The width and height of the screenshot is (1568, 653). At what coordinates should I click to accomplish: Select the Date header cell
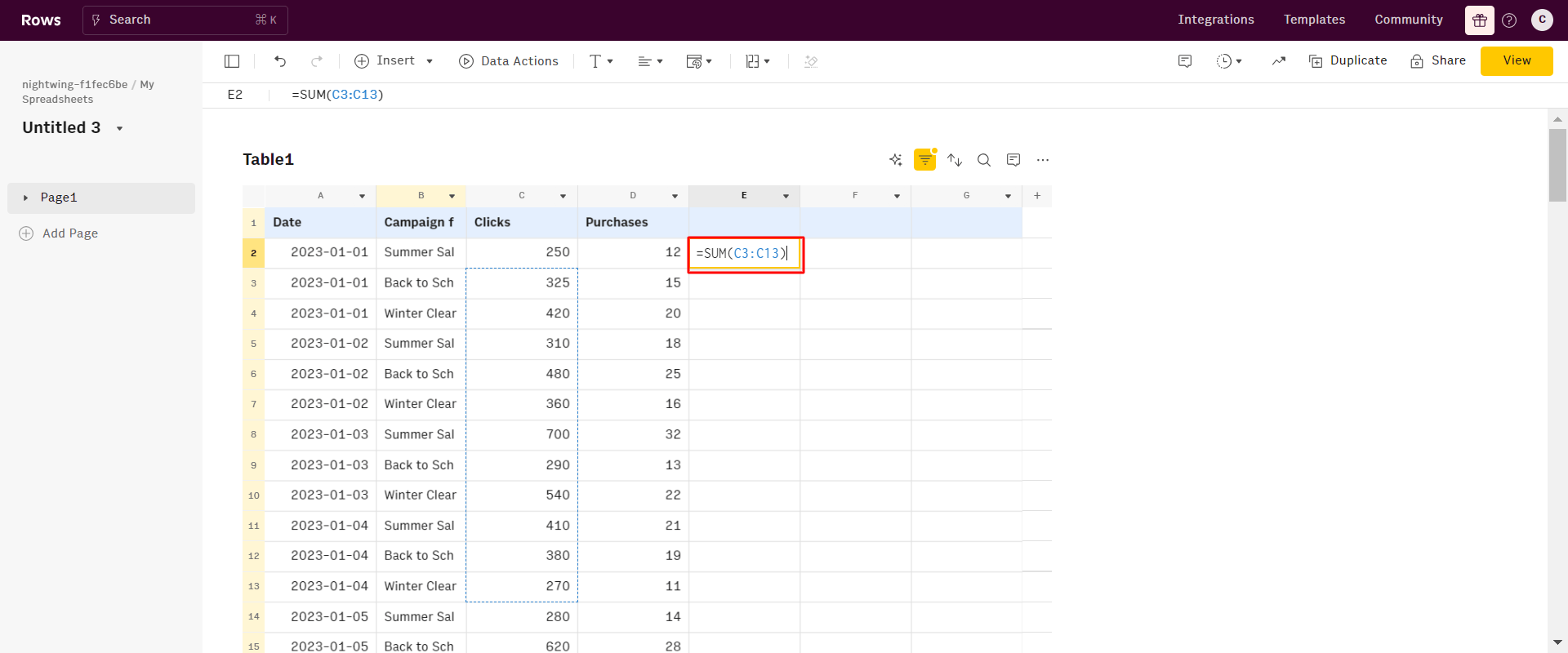point(320,222)
